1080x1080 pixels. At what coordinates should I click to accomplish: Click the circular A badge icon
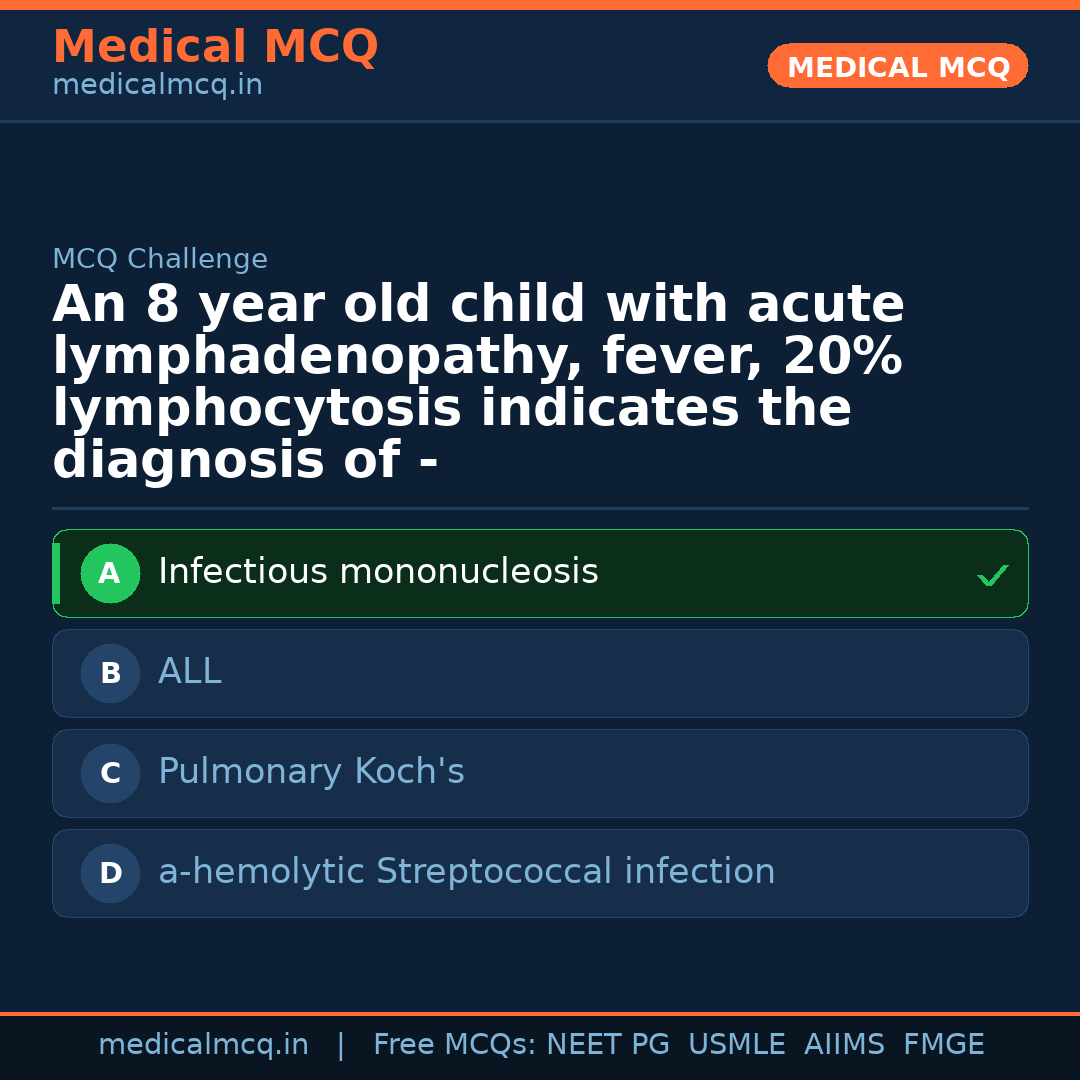(110, 573)
